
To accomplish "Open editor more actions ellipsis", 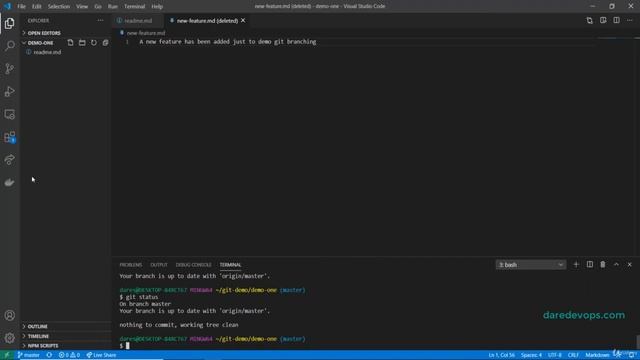I will pos(630,20).
